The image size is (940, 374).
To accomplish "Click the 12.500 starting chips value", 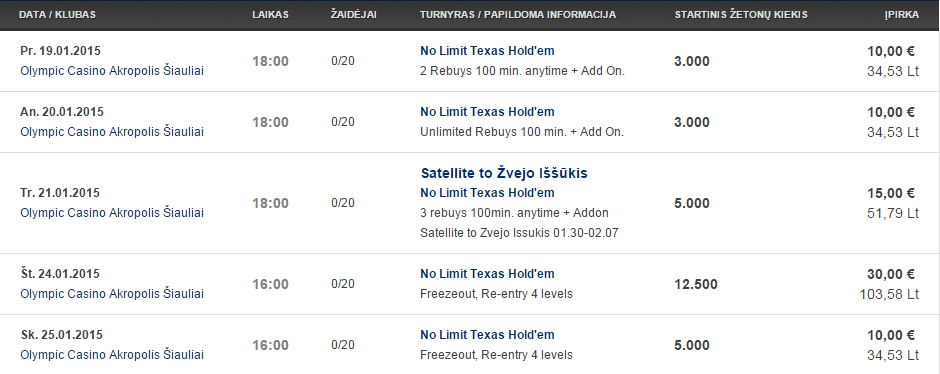I will tap(696, 285).
